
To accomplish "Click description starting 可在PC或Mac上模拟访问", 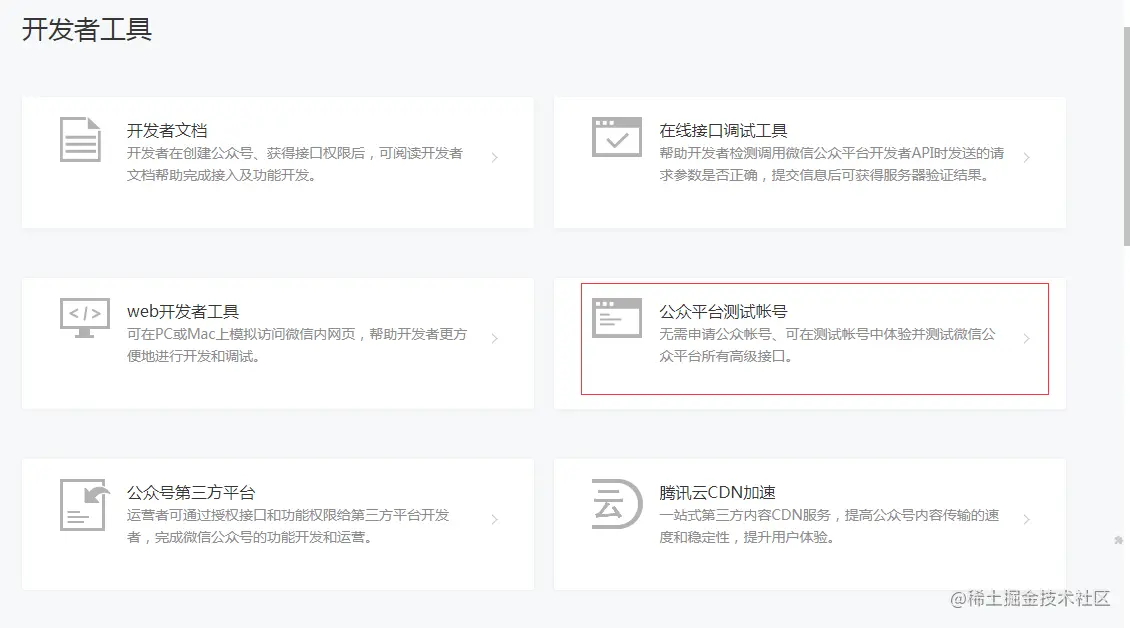I will point(297,345).
